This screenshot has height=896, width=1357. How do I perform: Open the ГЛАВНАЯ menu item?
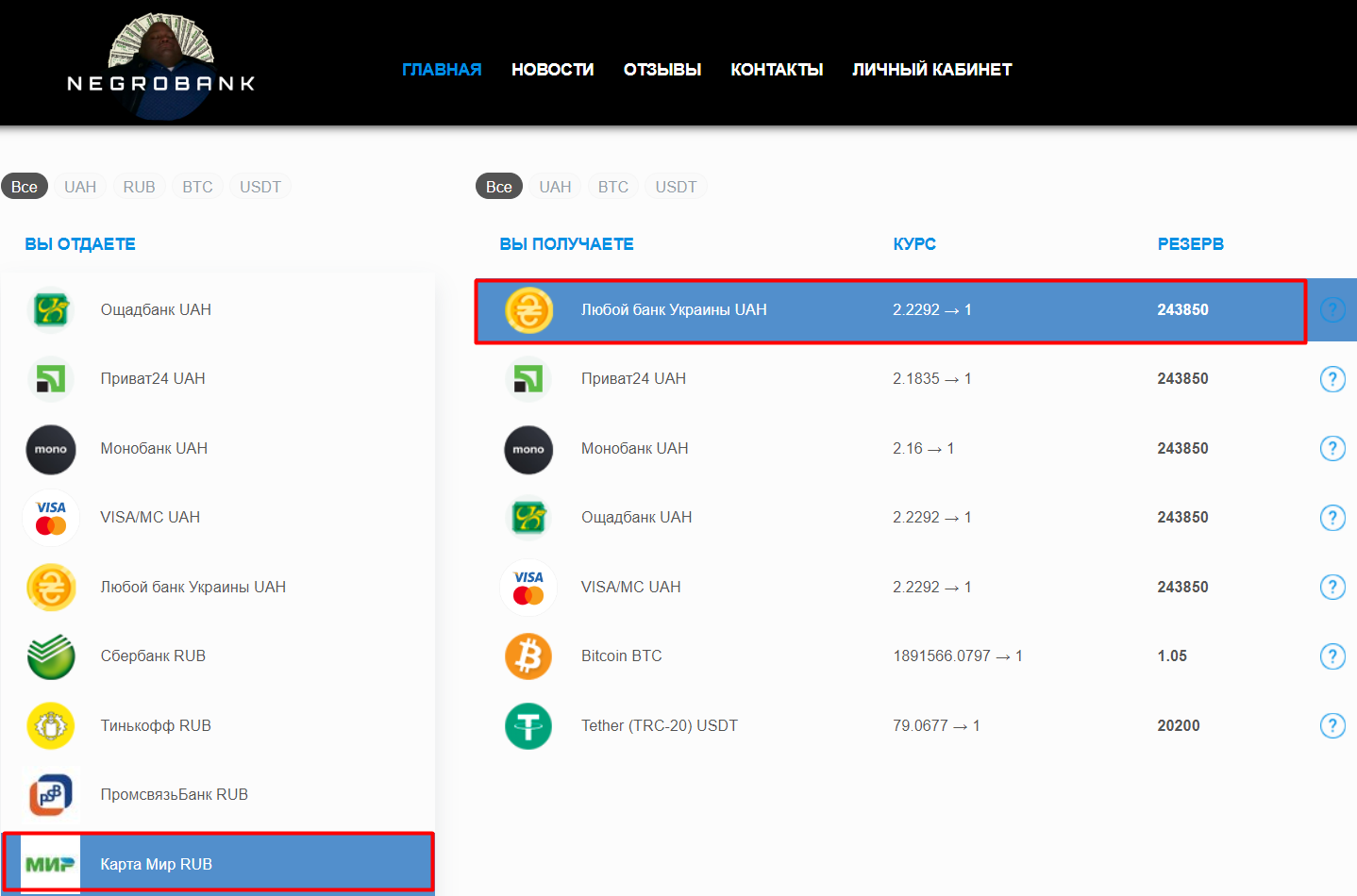[442, 70]
